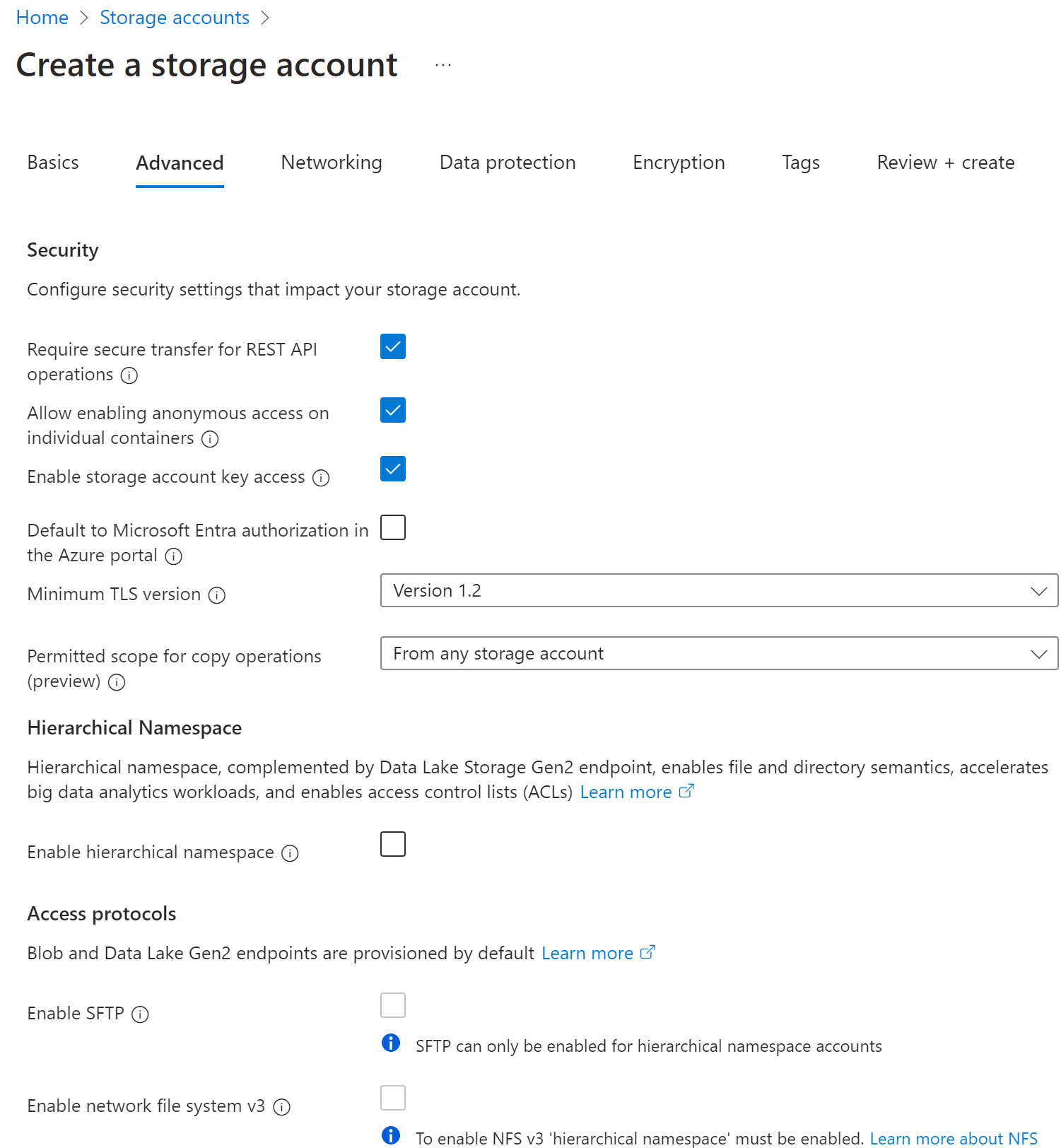1061x1148 pixels.
Task: Open info tooltip for storage account key access
Action: coord(321,479)
